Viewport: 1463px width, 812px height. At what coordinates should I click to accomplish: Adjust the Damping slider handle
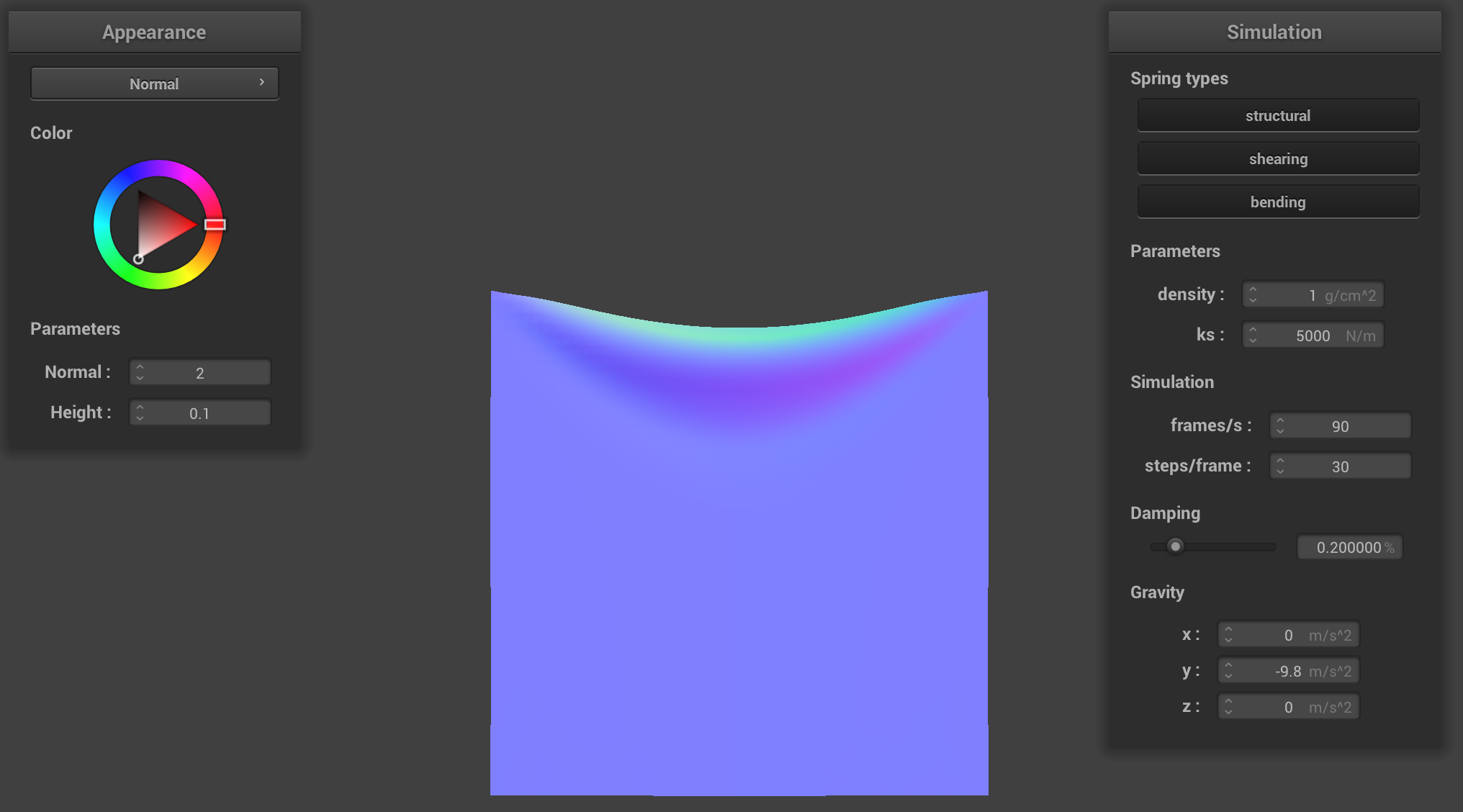(x=1175, y=546)
